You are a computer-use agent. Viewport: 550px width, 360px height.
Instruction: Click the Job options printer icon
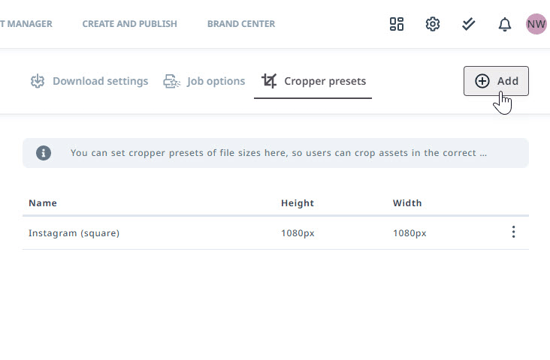(172, 81)
